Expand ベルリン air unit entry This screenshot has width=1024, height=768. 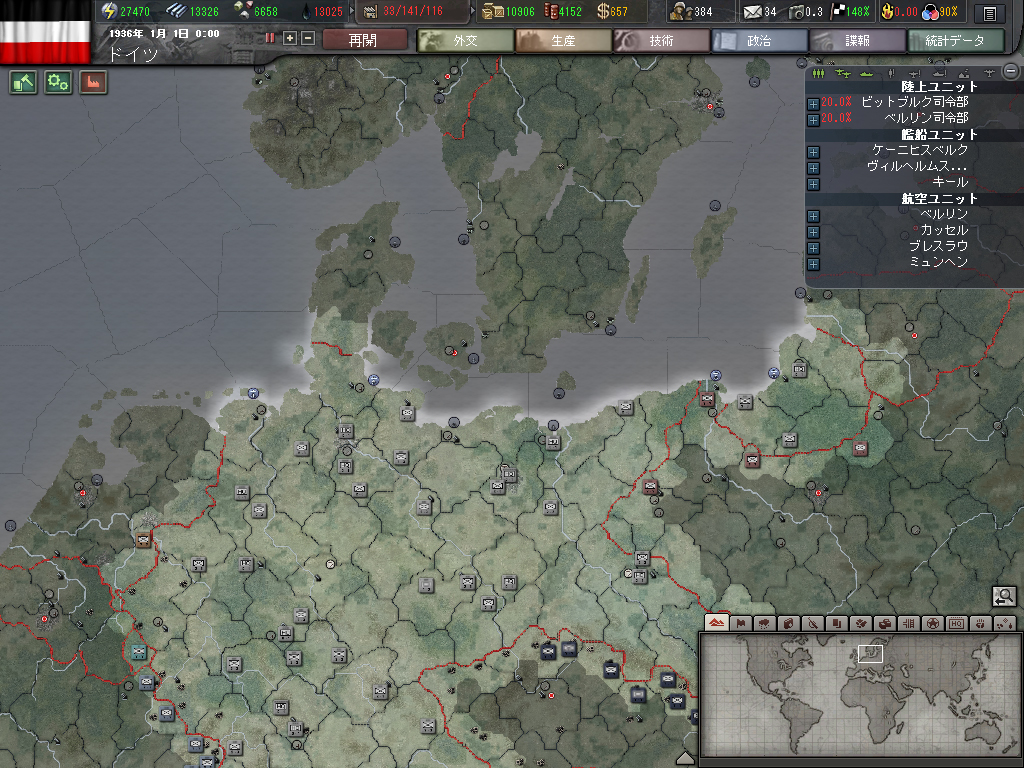point(813,216)
